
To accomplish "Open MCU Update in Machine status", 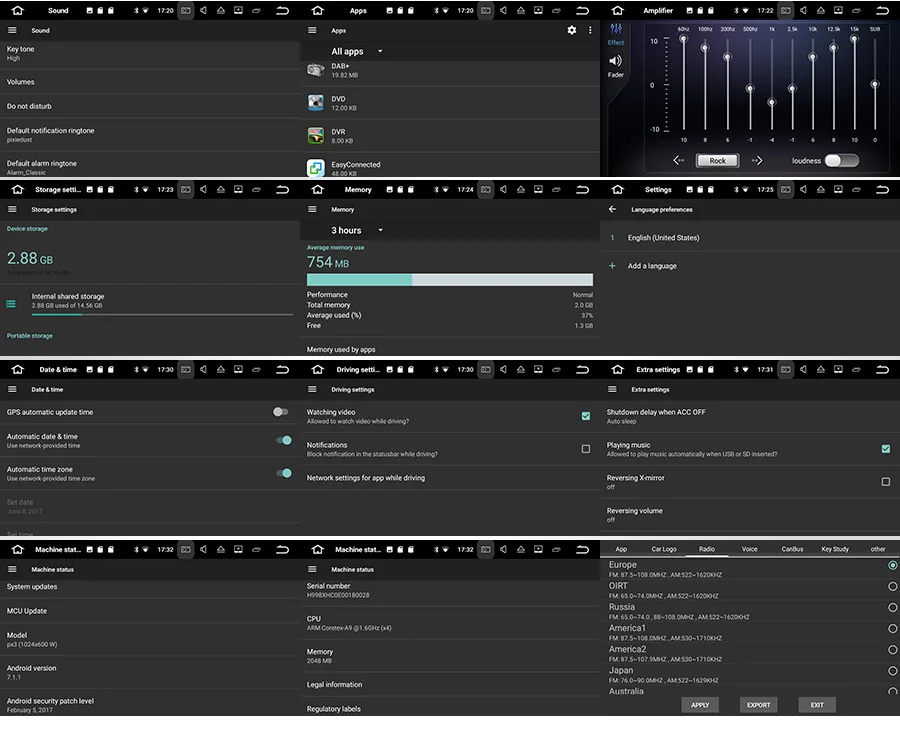I will click(x=150, y=611).
